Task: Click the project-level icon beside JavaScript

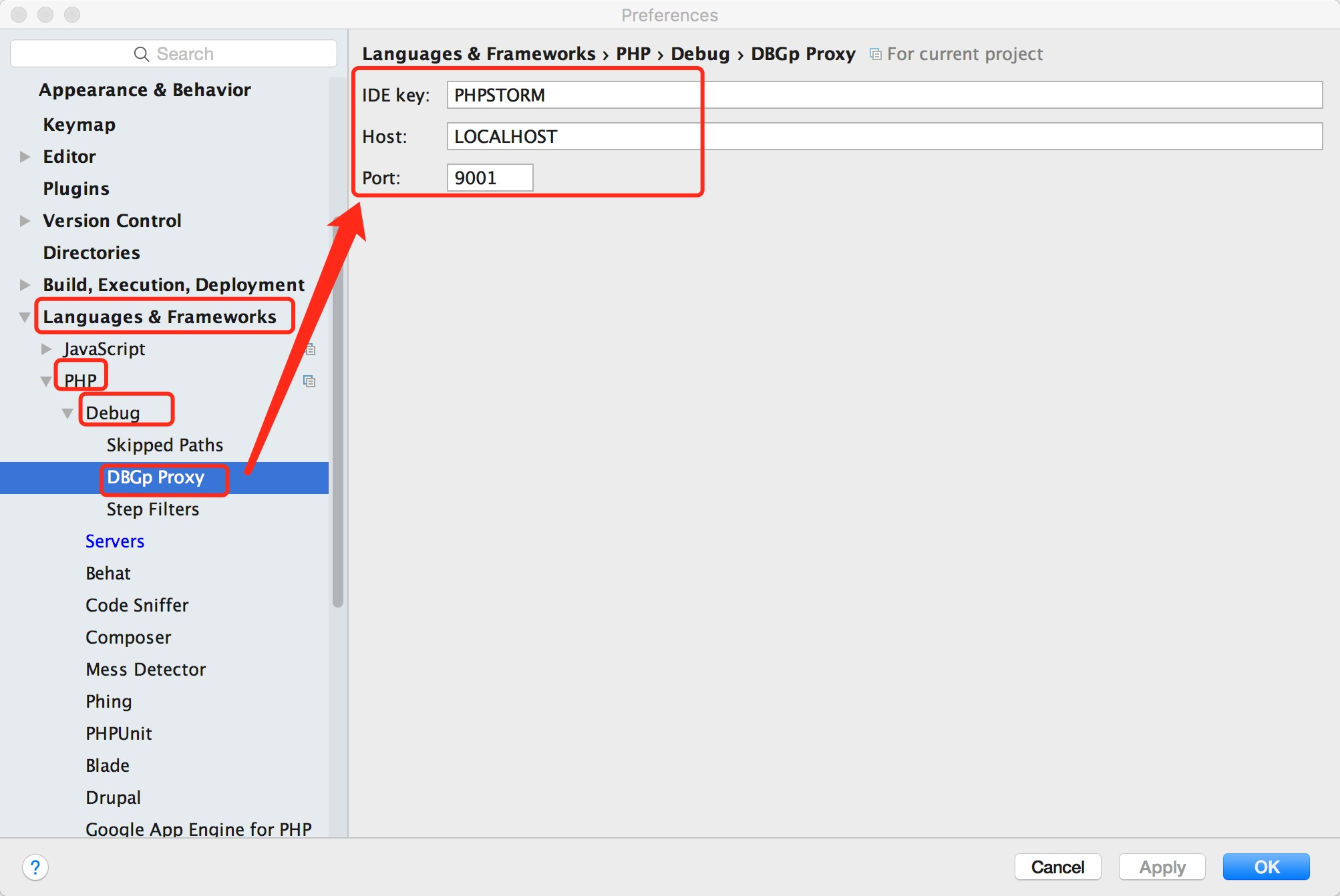Action: (310, 349)
